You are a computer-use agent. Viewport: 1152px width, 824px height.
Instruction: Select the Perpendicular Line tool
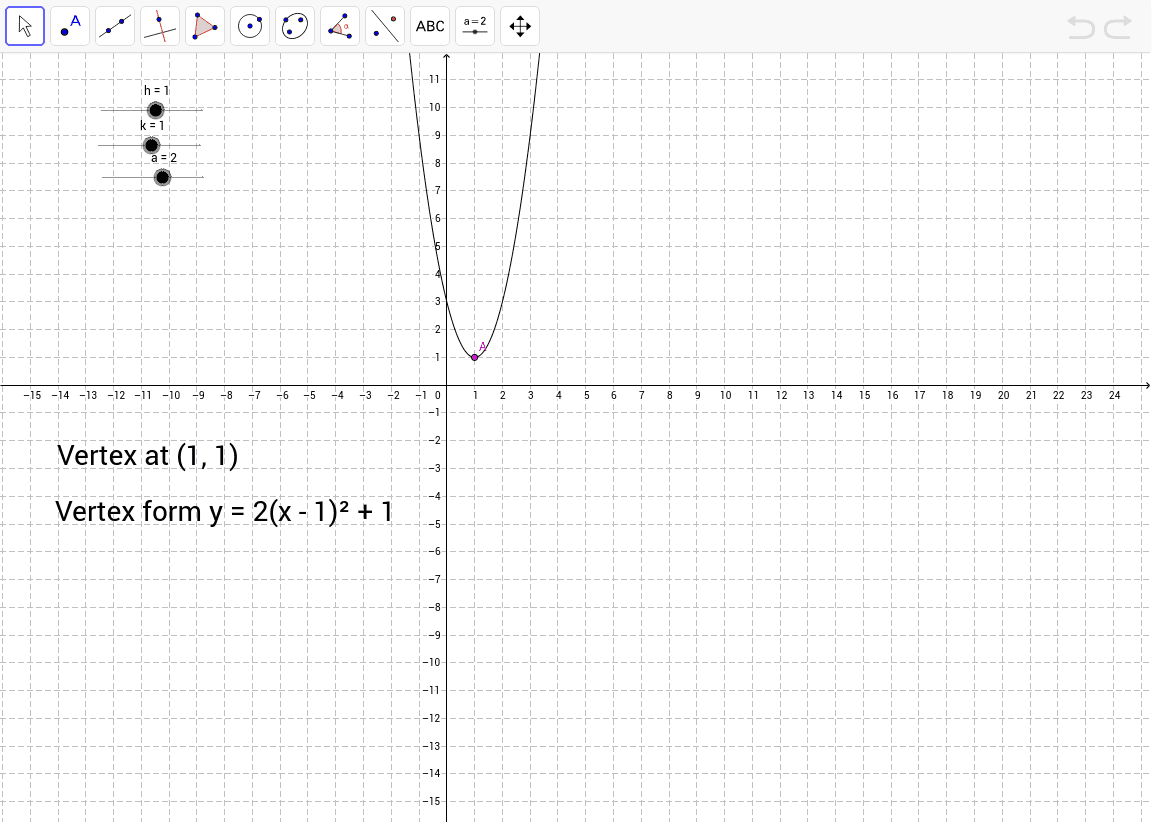click(x=160, y=26)
